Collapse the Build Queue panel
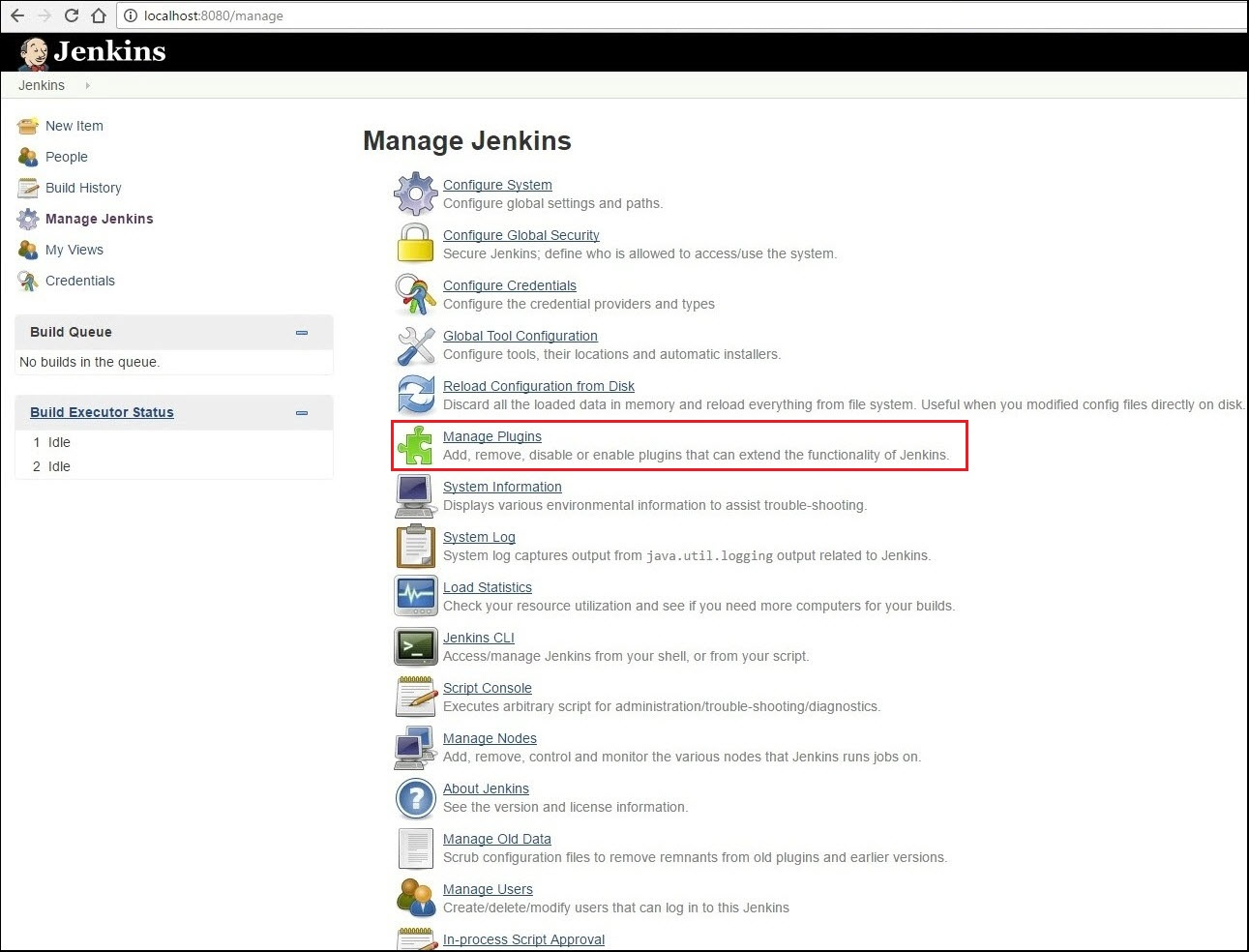This screenshot has height=952, width=1249. coord(302,332)
